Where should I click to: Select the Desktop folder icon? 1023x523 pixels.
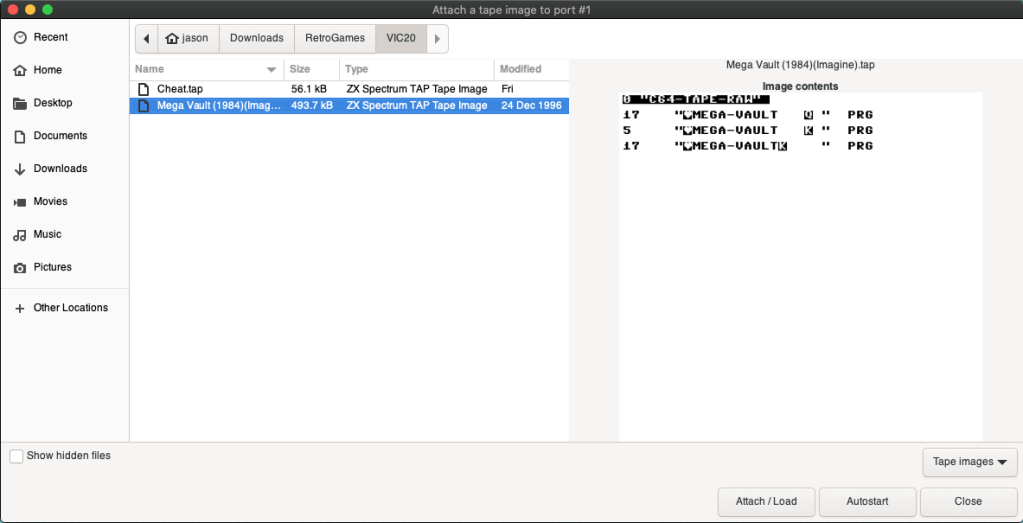[19, 103]
